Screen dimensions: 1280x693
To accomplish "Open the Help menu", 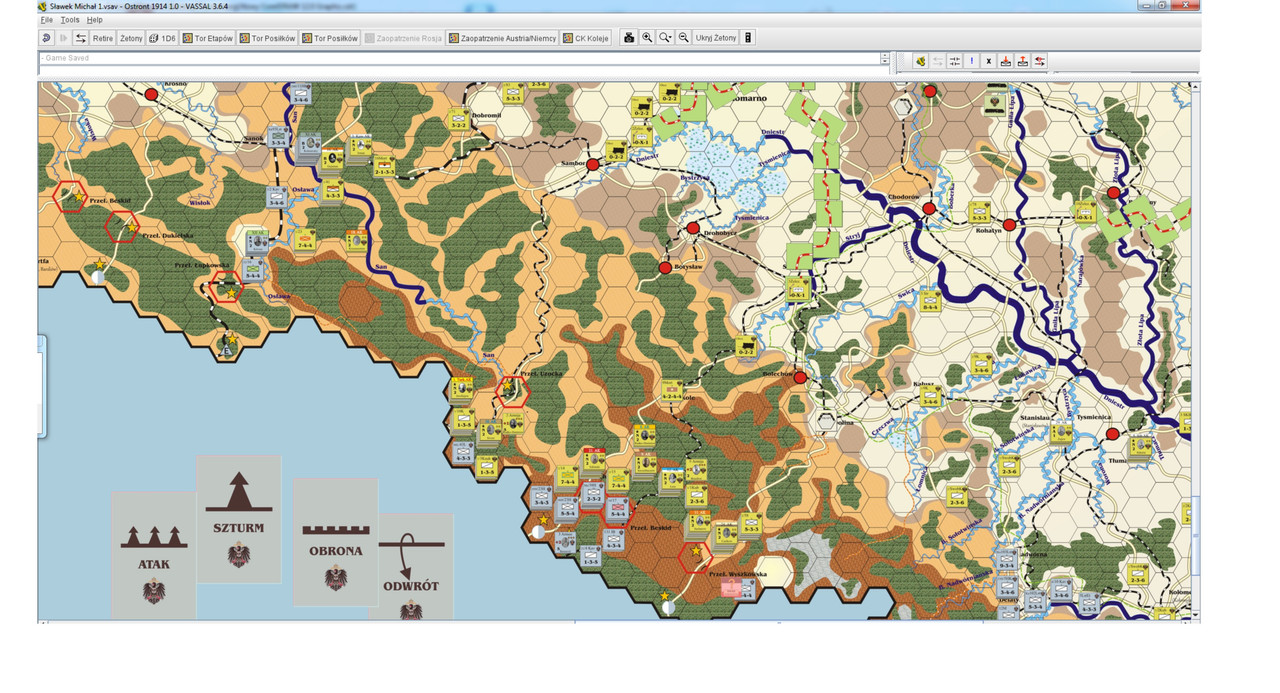I will click(95, 20).
